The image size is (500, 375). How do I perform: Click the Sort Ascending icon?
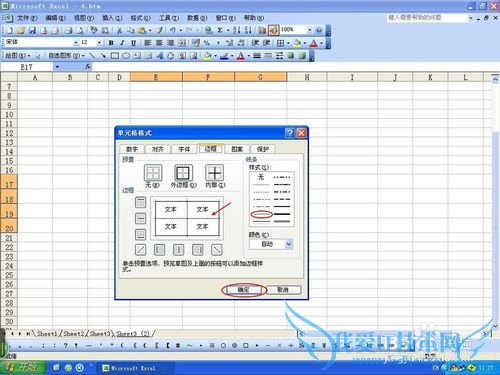pos(237,31)
